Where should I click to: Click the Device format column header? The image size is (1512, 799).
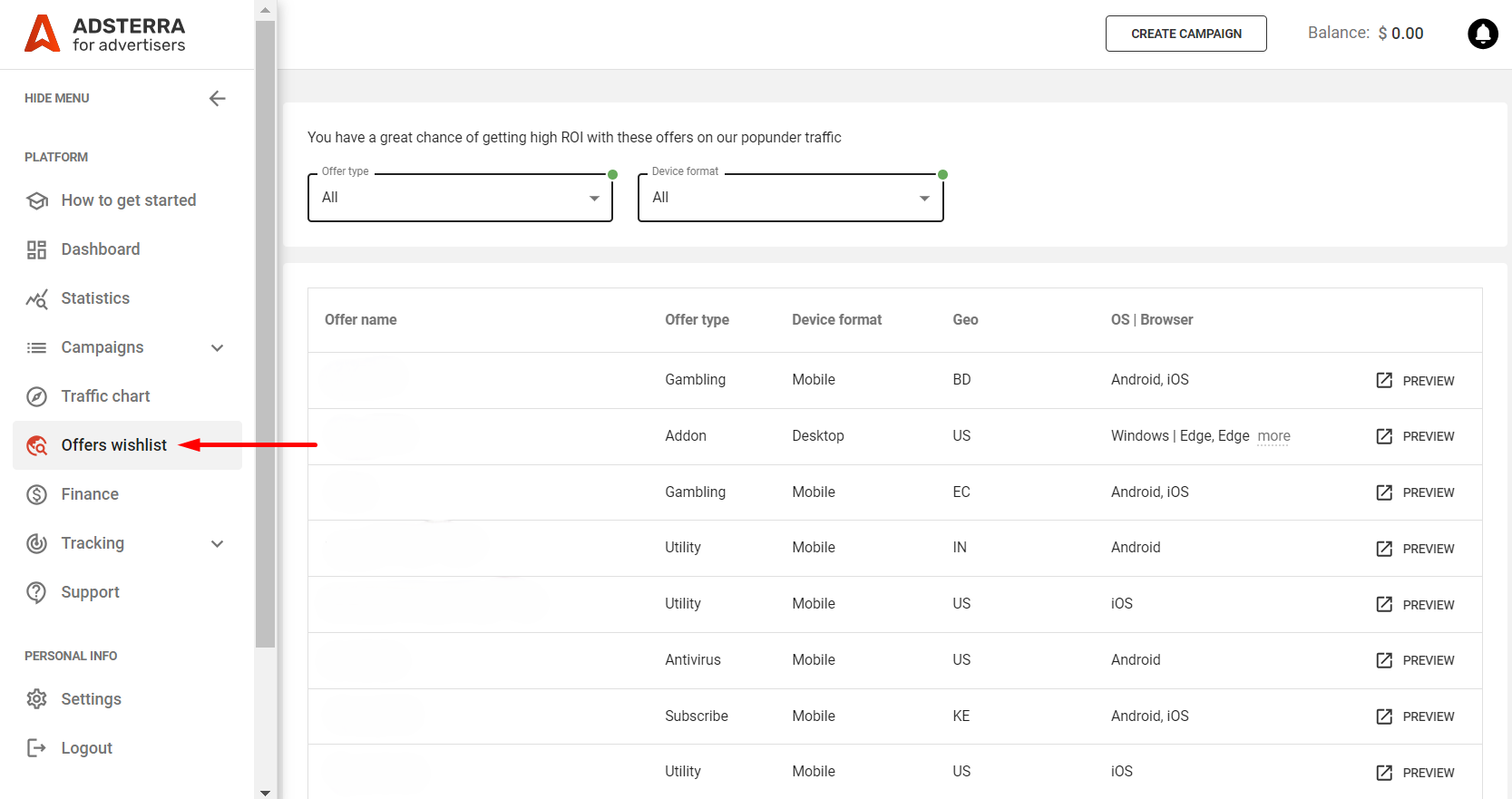point(836,320)
